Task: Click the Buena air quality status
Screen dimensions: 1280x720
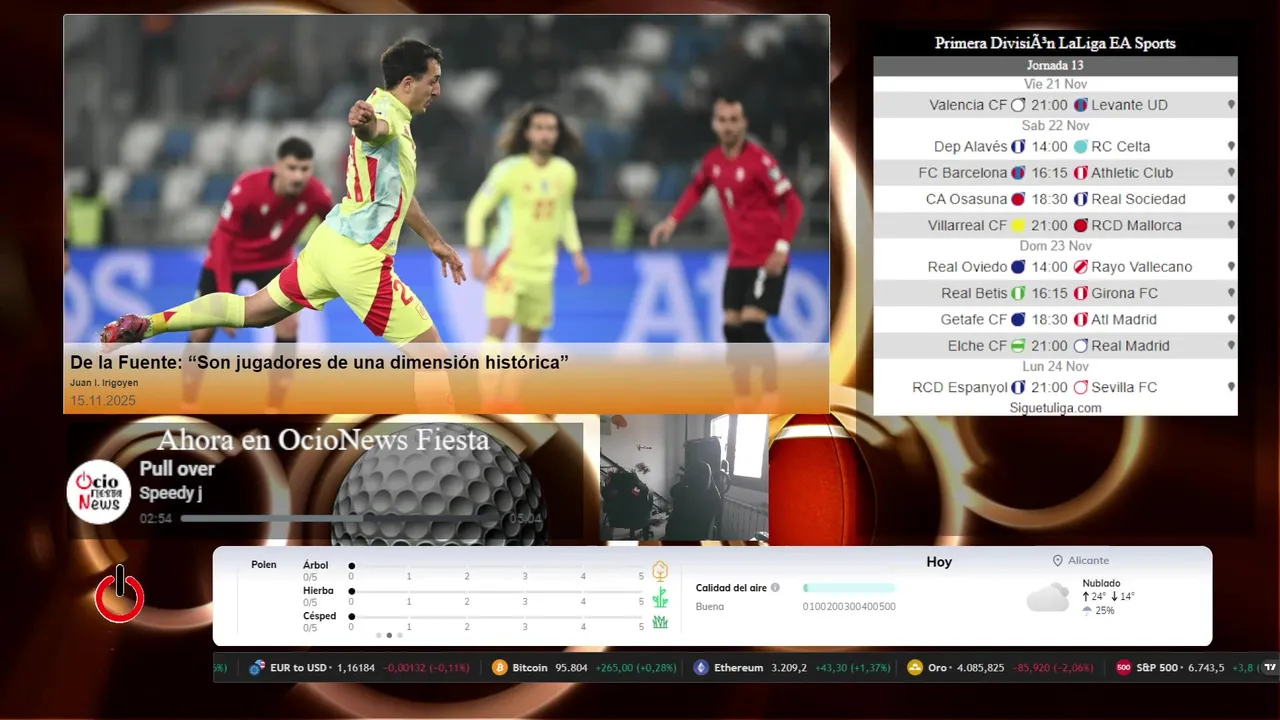Action: 710,607
